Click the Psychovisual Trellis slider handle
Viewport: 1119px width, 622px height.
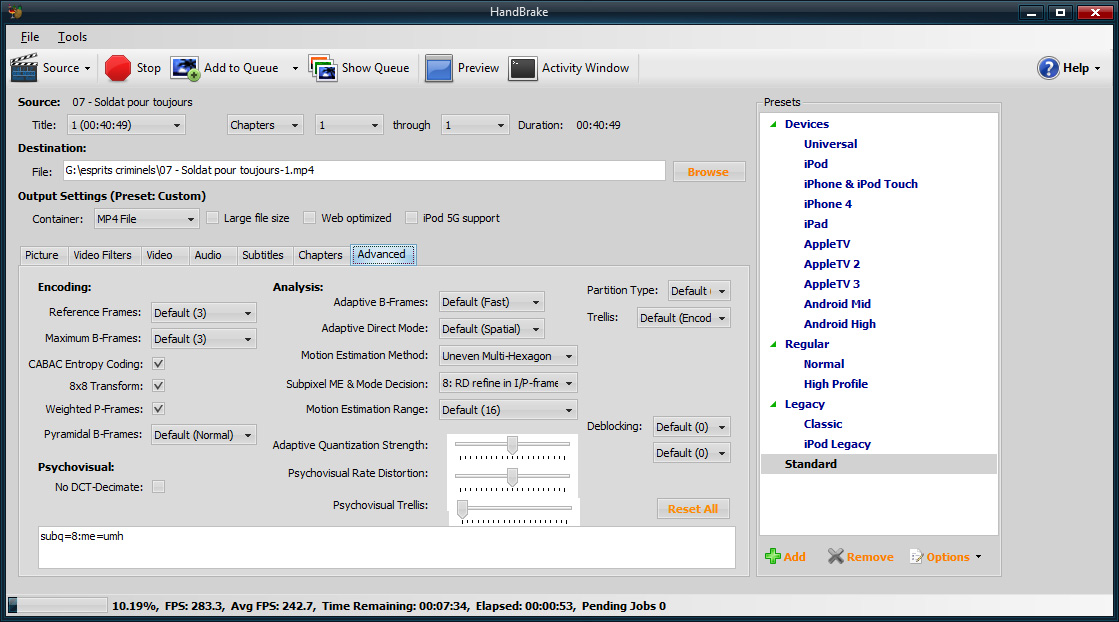(x=462, y=509)
